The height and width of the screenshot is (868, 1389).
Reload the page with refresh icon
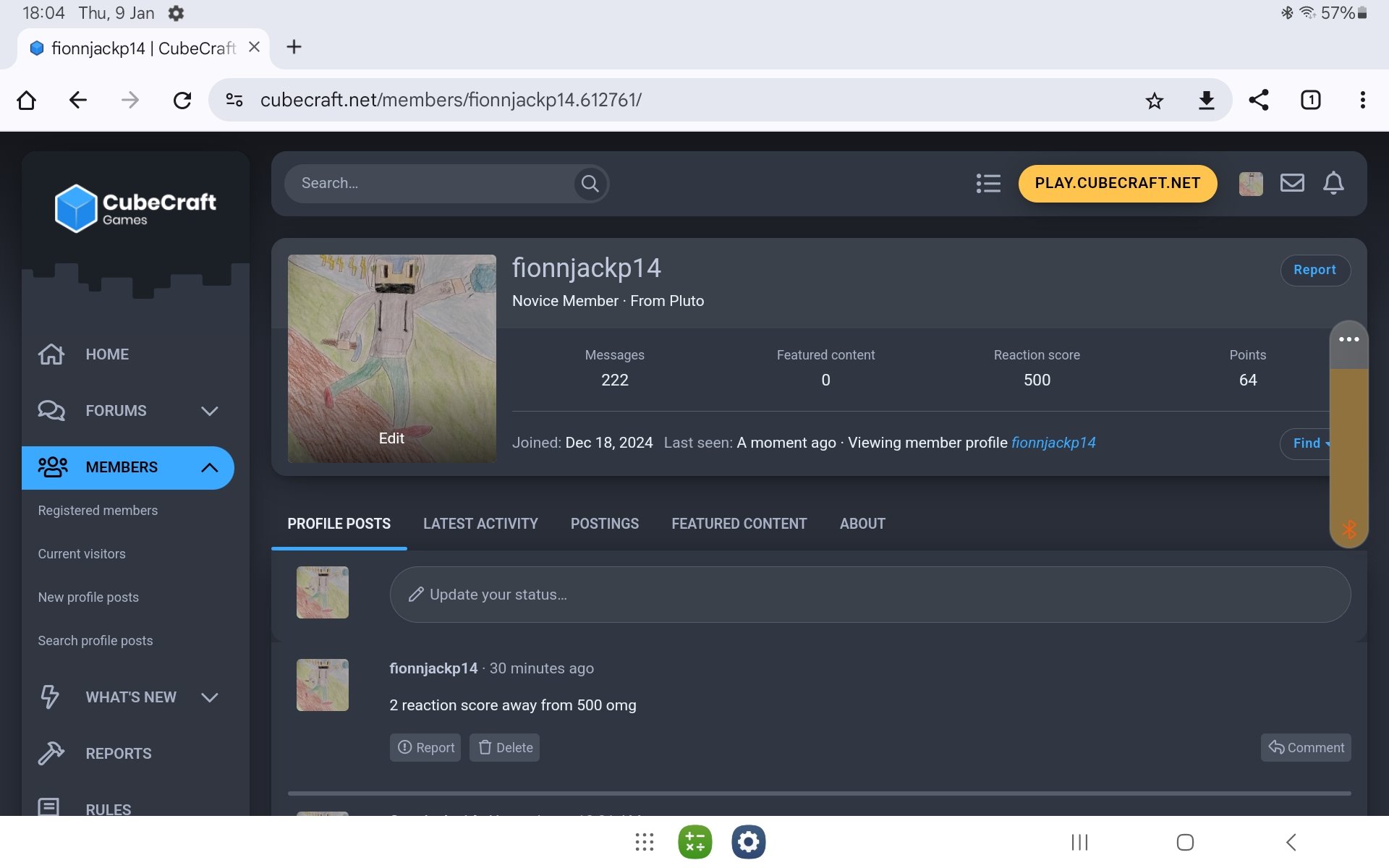pyautogui.click(x=182, y=100)
